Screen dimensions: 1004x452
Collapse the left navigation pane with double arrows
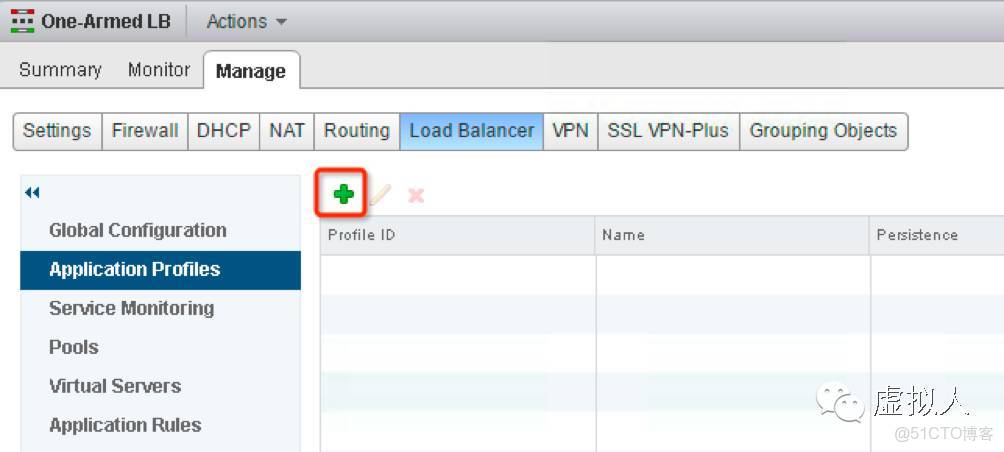[32, 193]
